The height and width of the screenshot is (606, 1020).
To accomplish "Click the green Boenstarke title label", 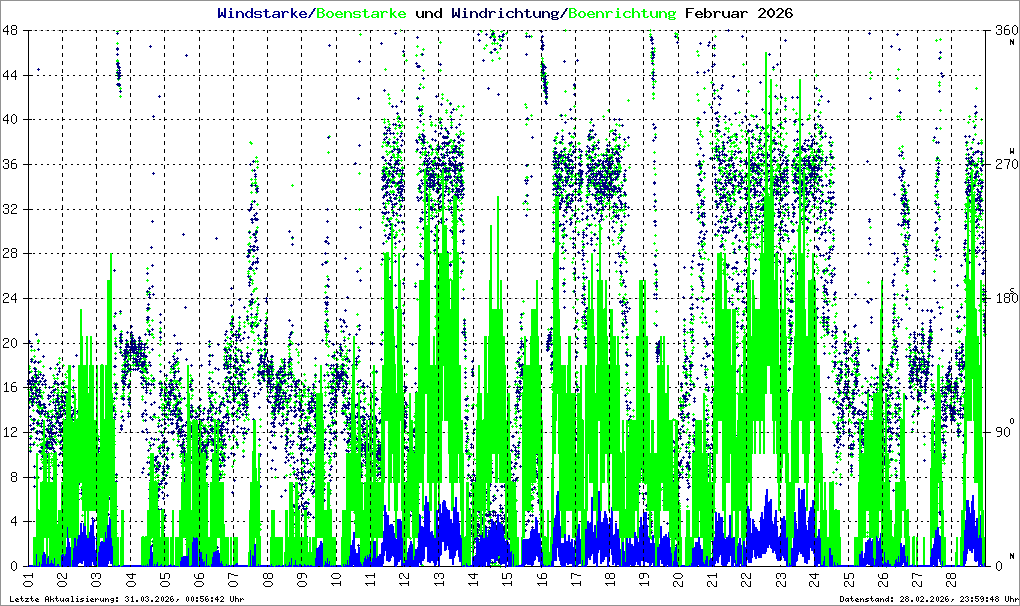I will click(x=361, y=13).
